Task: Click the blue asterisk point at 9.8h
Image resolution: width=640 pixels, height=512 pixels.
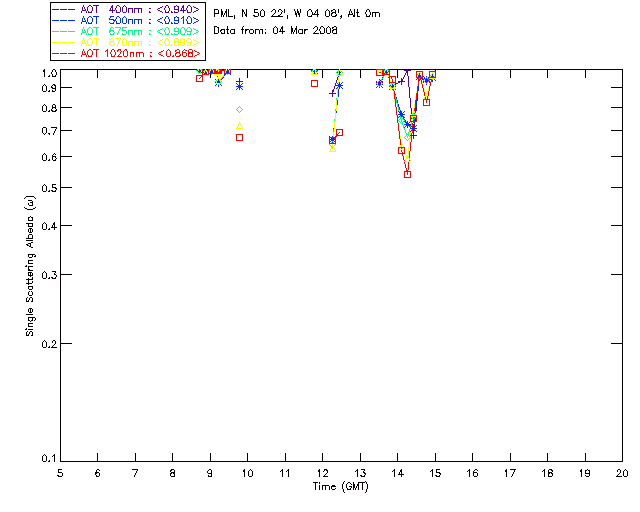Action: click(x=240, y=87)
